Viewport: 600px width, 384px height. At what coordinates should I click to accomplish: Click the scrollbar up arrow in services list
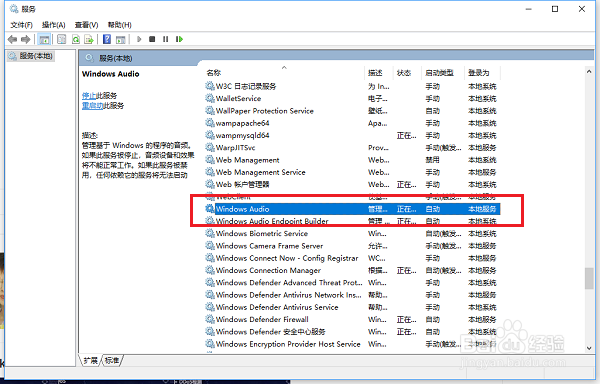[589, 72]
